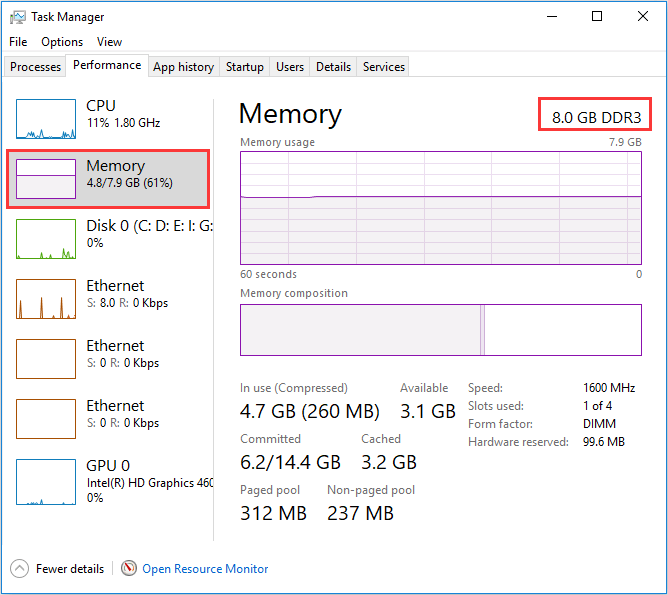Image resolution: width=668 pixels, height=595 pixels.
Task: Go to the Startup tab
Action: click(x=245, y=67)
